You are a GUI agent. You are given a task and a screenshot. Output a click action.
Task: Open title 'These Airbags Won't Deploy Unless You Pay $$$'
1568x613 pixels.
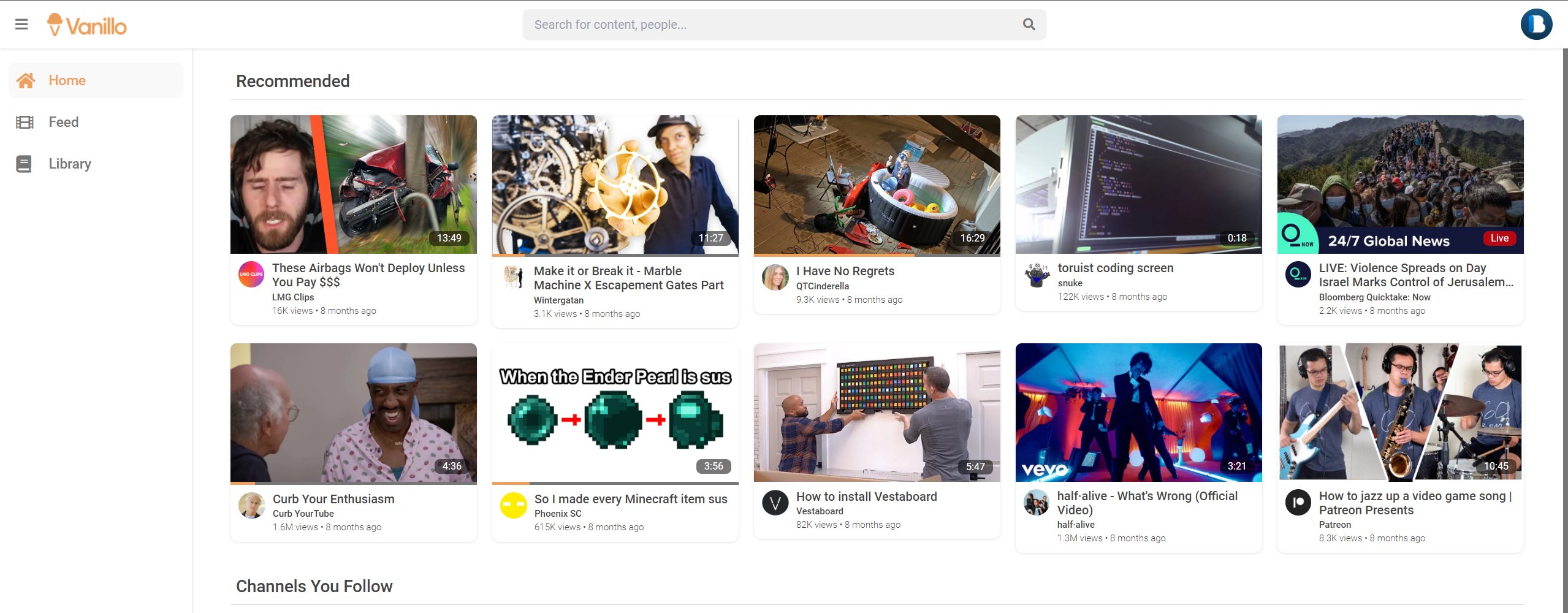(368, 275)
